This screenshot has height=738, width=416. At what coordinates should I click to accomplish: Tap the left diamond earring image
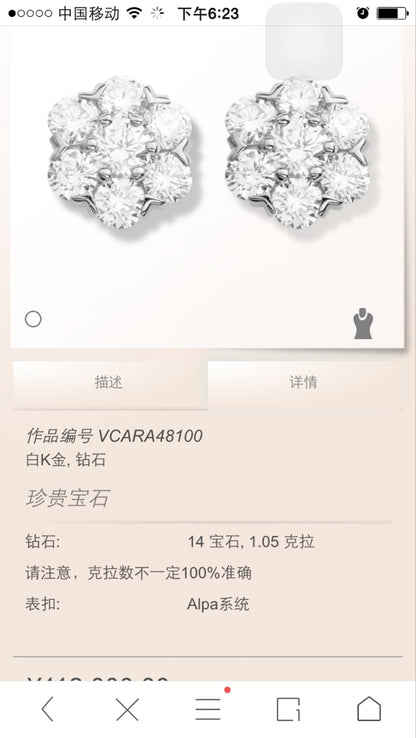pos(120,152)
